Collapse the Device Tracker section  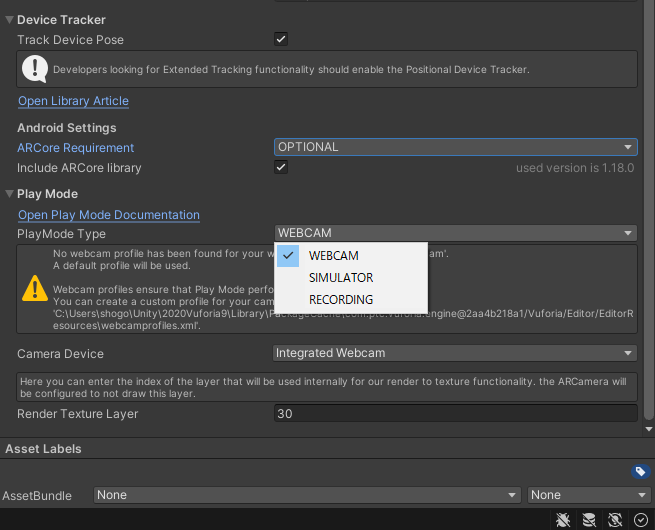click(10, 20)
